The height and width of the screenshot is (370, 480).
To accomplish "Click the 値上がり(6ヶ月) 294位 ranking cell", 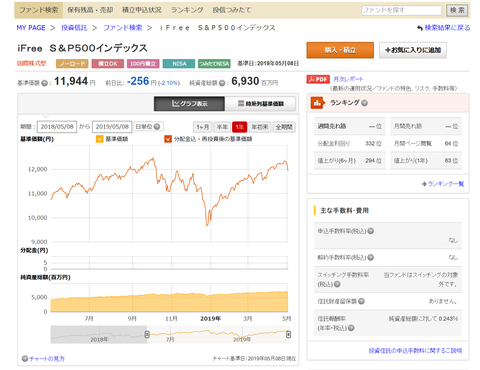I will pos(350,161).
